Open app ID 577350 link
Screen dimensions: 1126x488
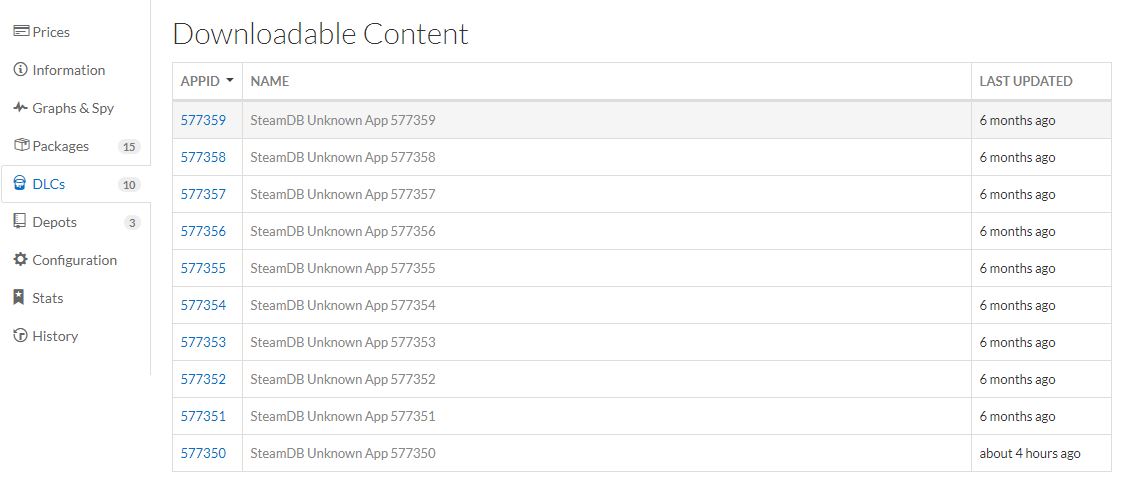coord(203,453)
